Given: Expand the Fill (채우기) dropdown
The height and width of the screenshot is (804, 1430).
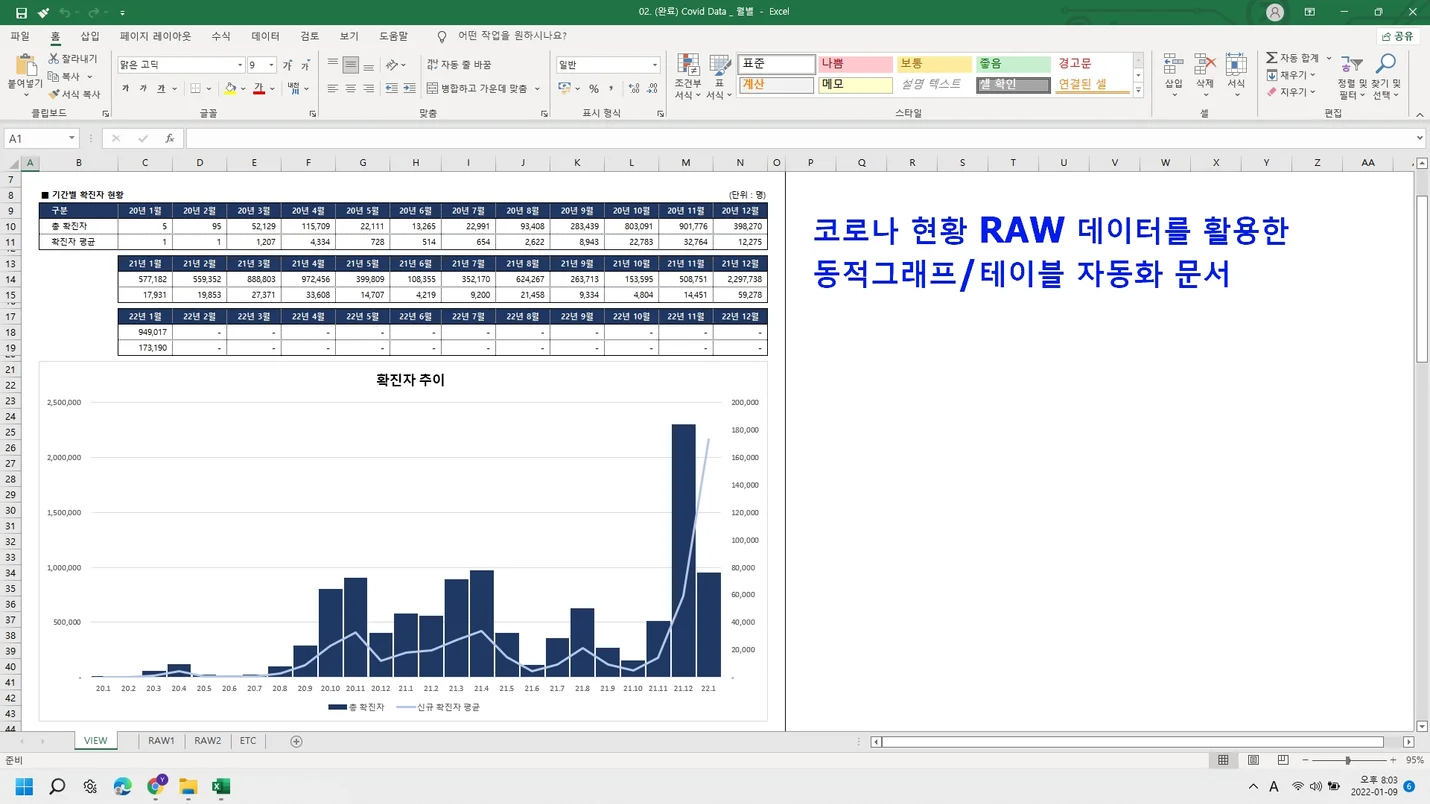Looking at the screenshot, I should 1313,75.
